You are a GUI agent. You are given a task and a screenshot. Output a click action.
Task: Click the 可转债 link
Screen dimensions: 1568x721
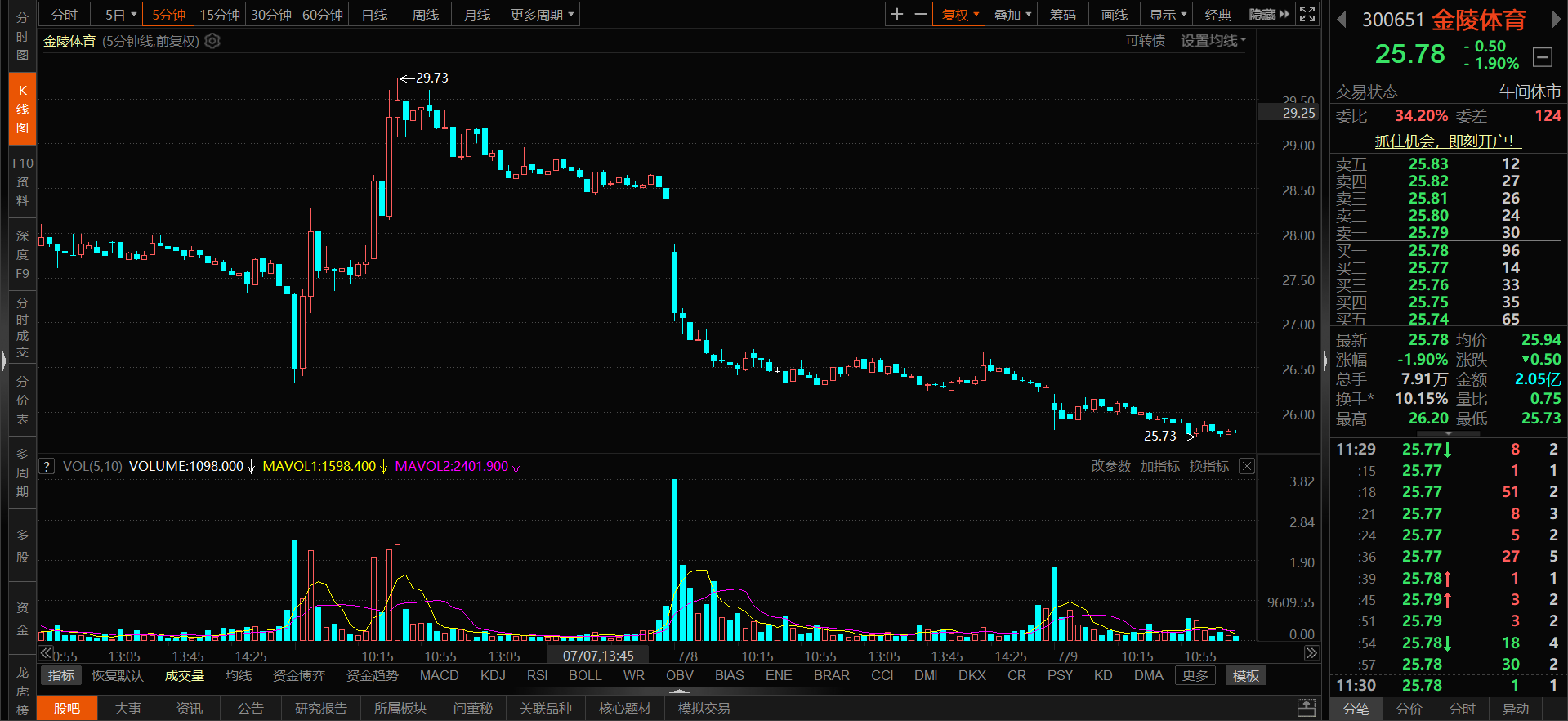[1146, 41]
